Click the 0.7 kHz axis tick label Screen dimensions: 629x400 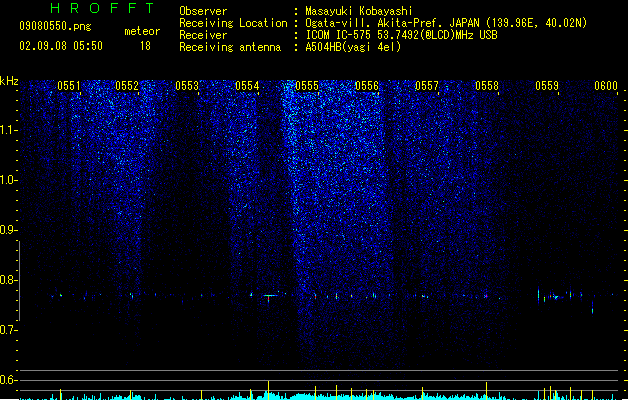pyautogui.click(x=8, y=330)
